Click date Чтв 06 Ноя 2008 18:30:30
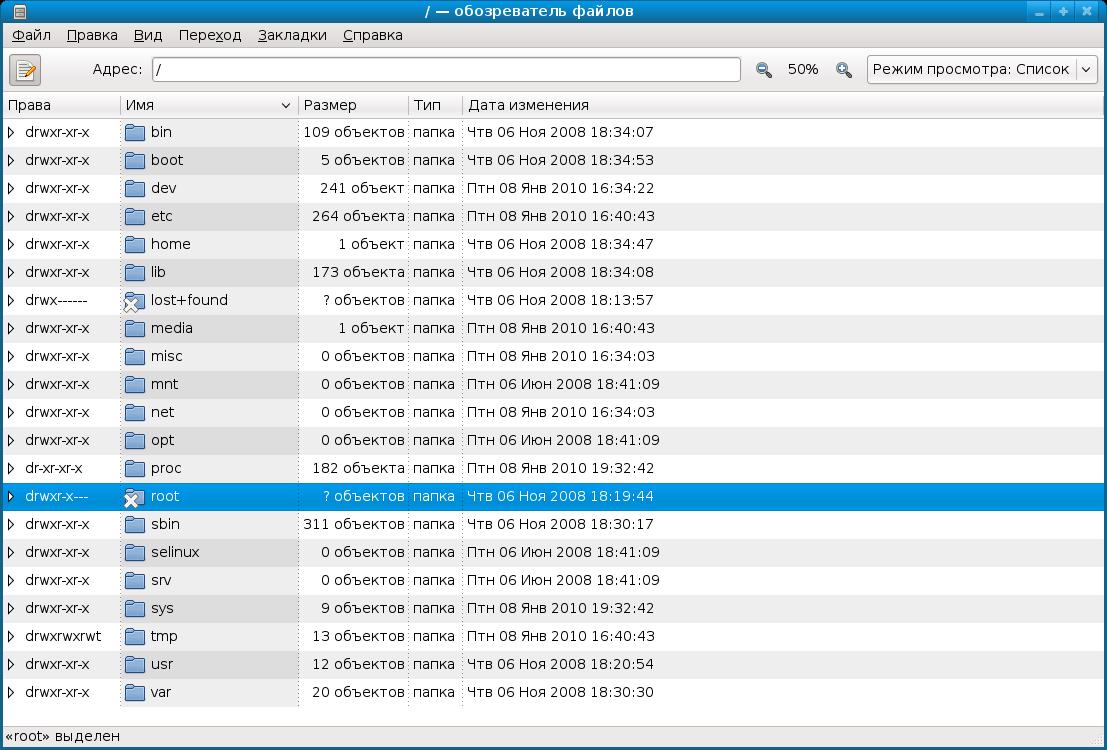Viewport: 1107px width, 750px height. [561, 692]
